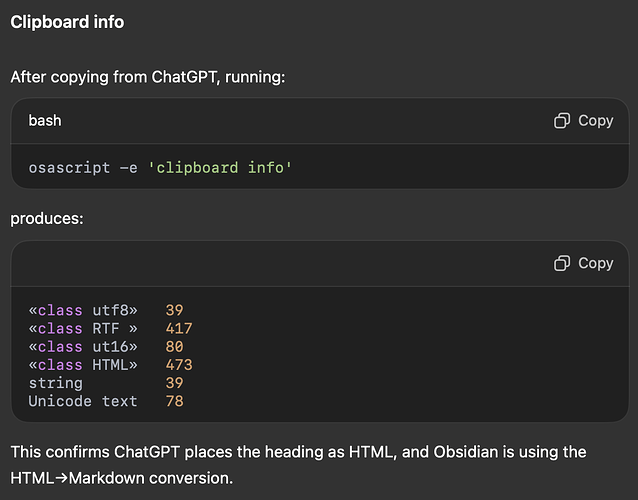Click the copy icon in the bash block
The width and height of the screenshot is (638, 500).
pyautogui.click(x=562, y=121)
